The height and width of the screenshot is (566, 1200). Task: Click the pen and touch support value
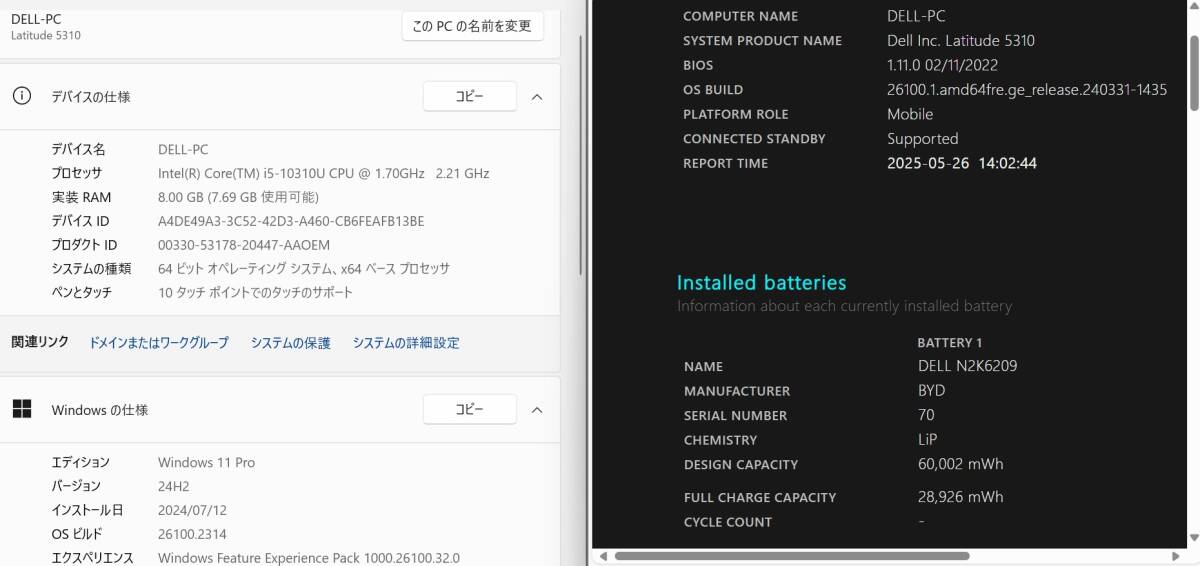coord(255,293)
